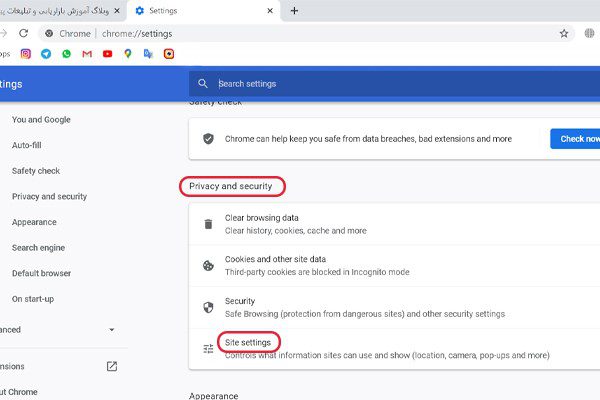
Task: Bookmark this page with star icon
Action: tap(564, 34)
